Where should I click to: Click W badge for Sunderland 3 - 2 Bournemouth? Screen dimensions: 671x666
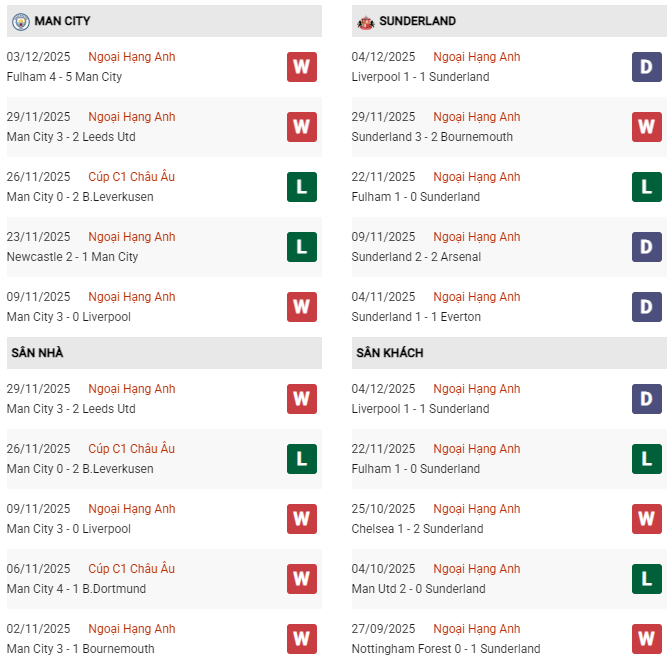(646, 127)
